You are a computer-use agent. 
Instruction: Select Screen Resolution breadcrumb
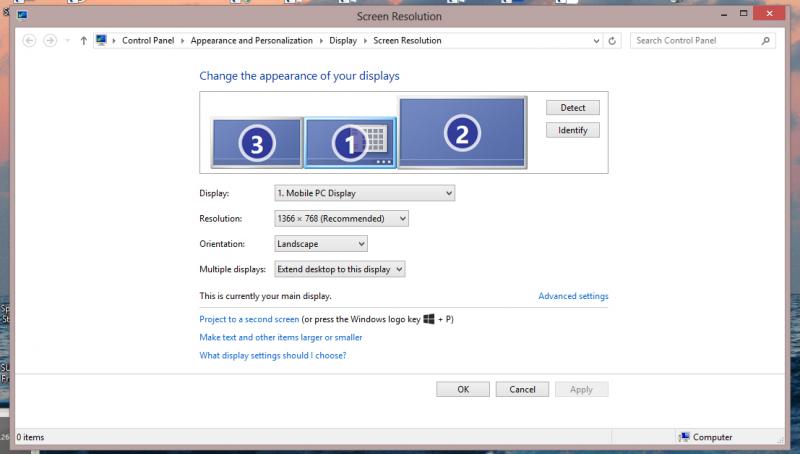point(407,40)
